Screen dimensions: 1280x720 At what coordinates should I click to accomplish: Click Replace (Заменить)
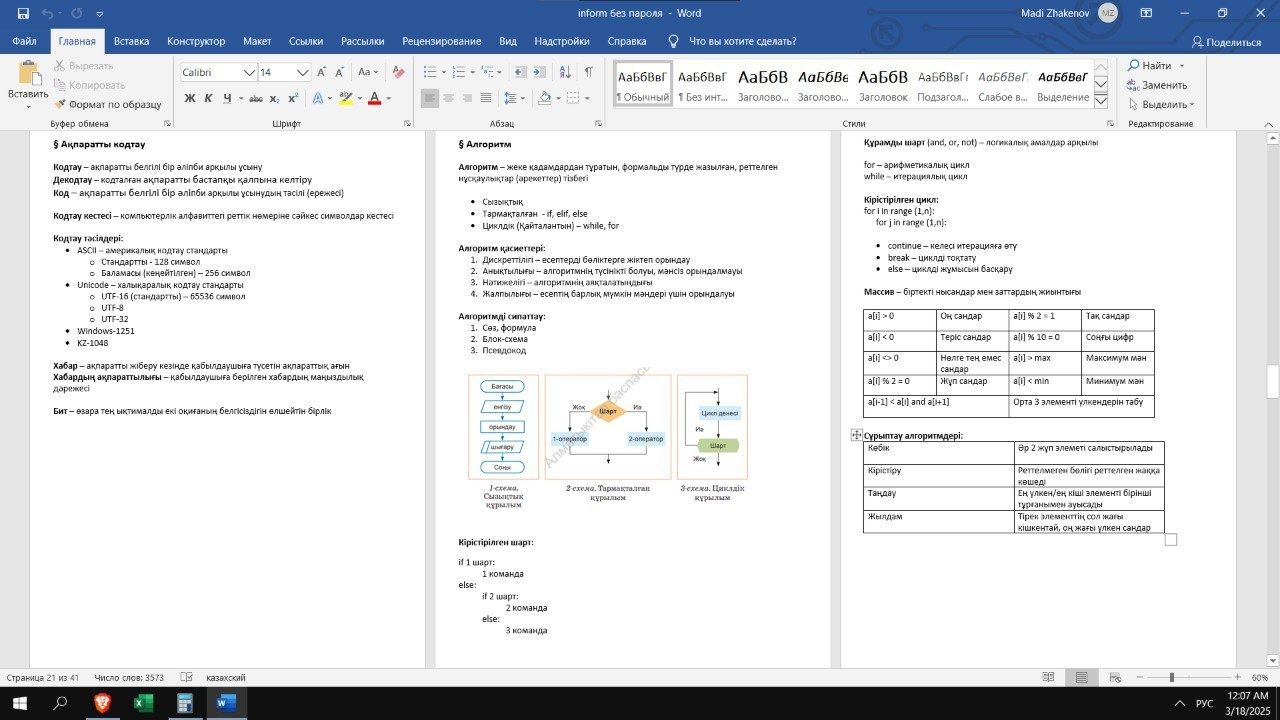click(1157, 85)
